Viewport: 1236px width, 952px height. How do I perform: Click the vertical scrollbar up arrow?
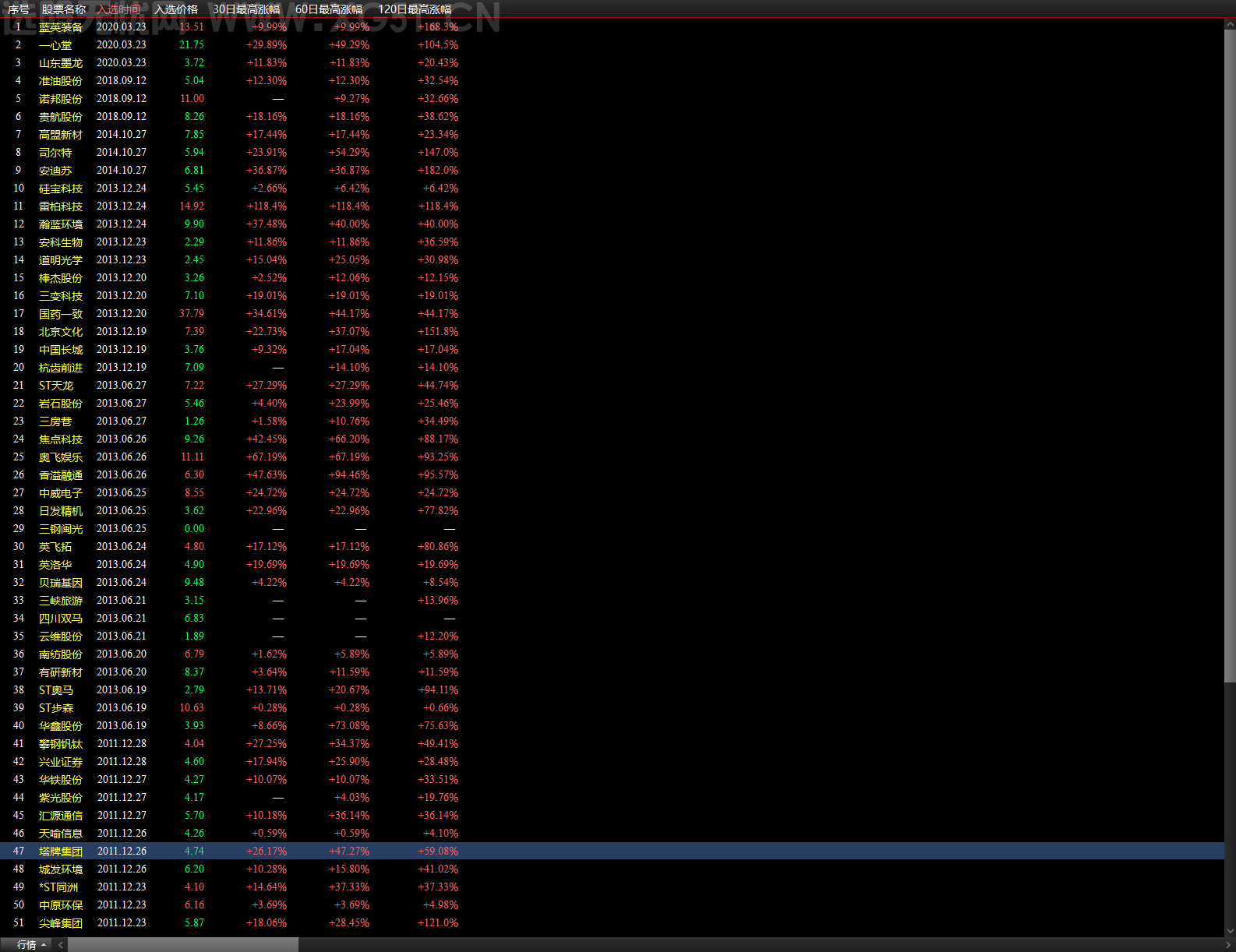click(1230, 25)
